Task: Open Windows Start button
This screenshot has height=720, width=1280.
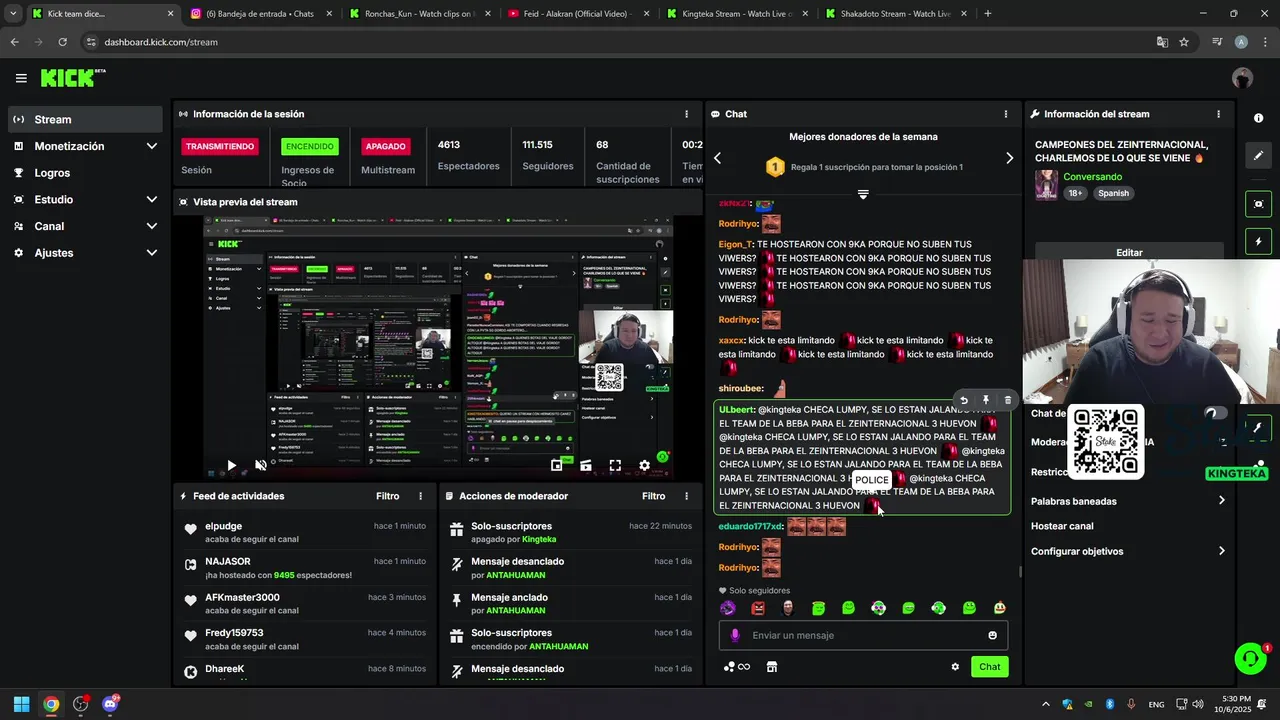Action: (x=21, y=704)
